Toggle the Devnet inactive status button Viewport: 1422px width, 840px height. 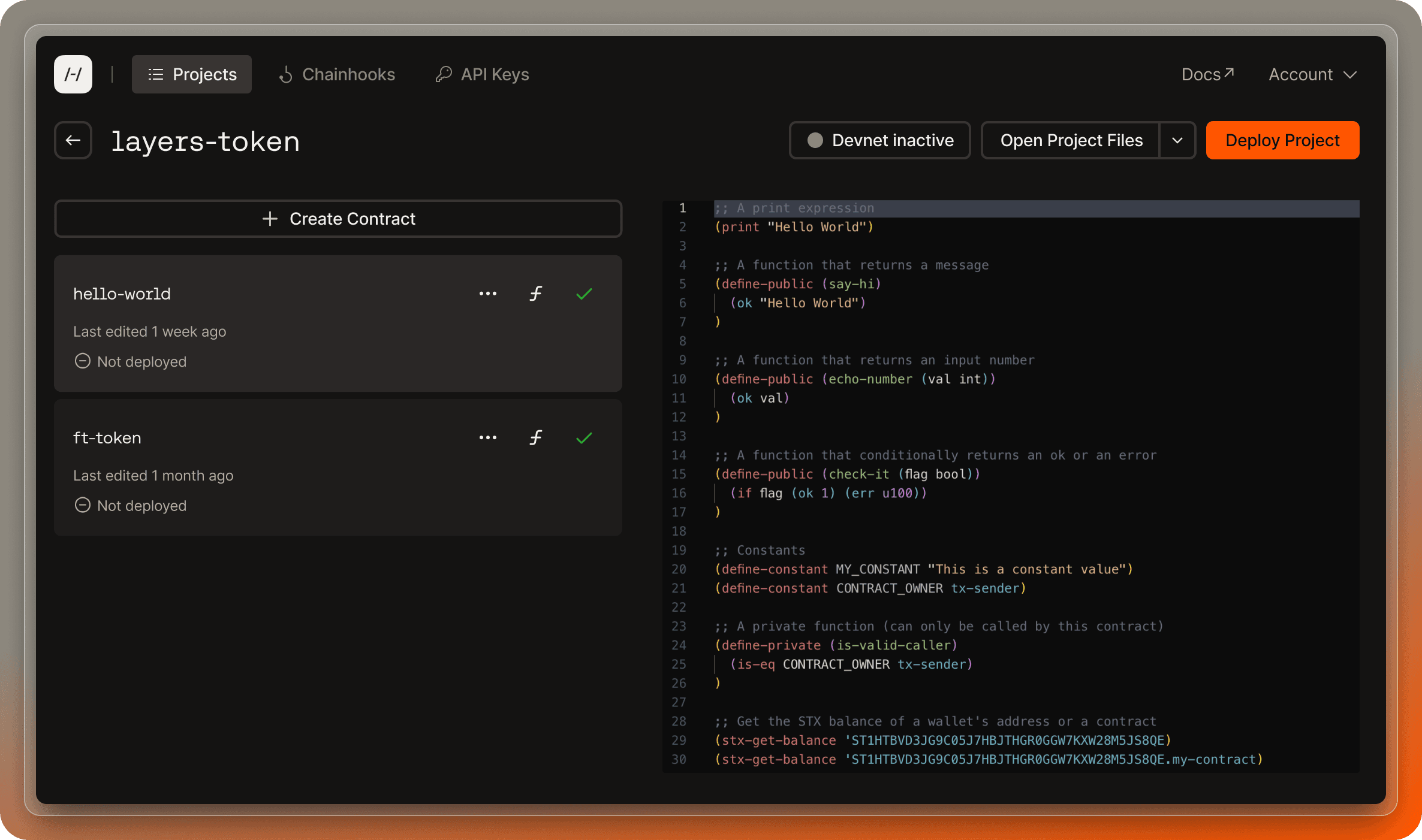[879, 140]
